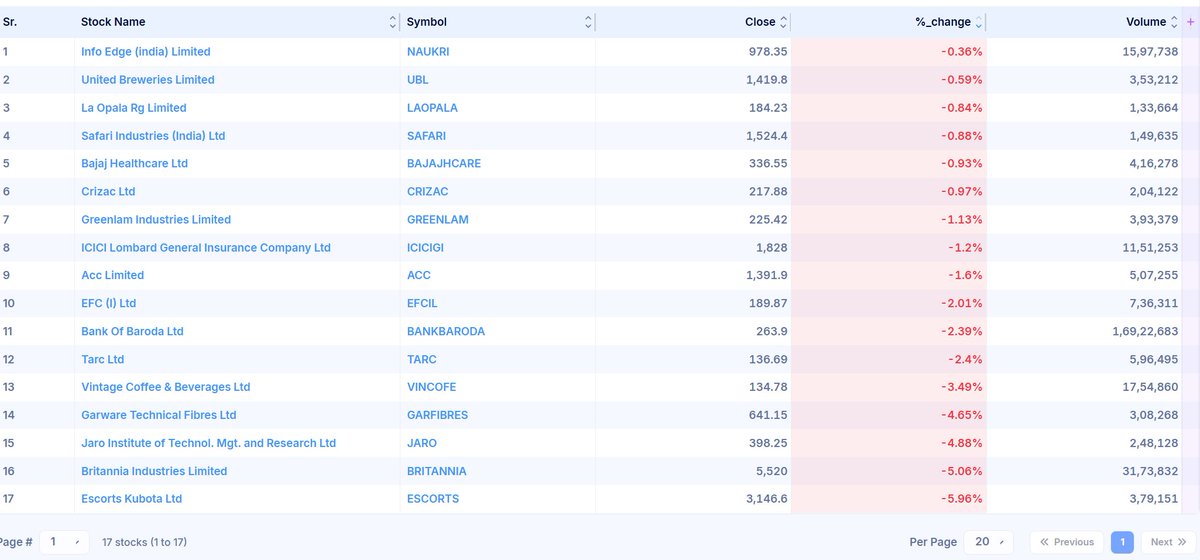The height and width of the screenshot is (560, 1200).
Task: Click the NAUKRI symbol link
Action: click(428, 51)
